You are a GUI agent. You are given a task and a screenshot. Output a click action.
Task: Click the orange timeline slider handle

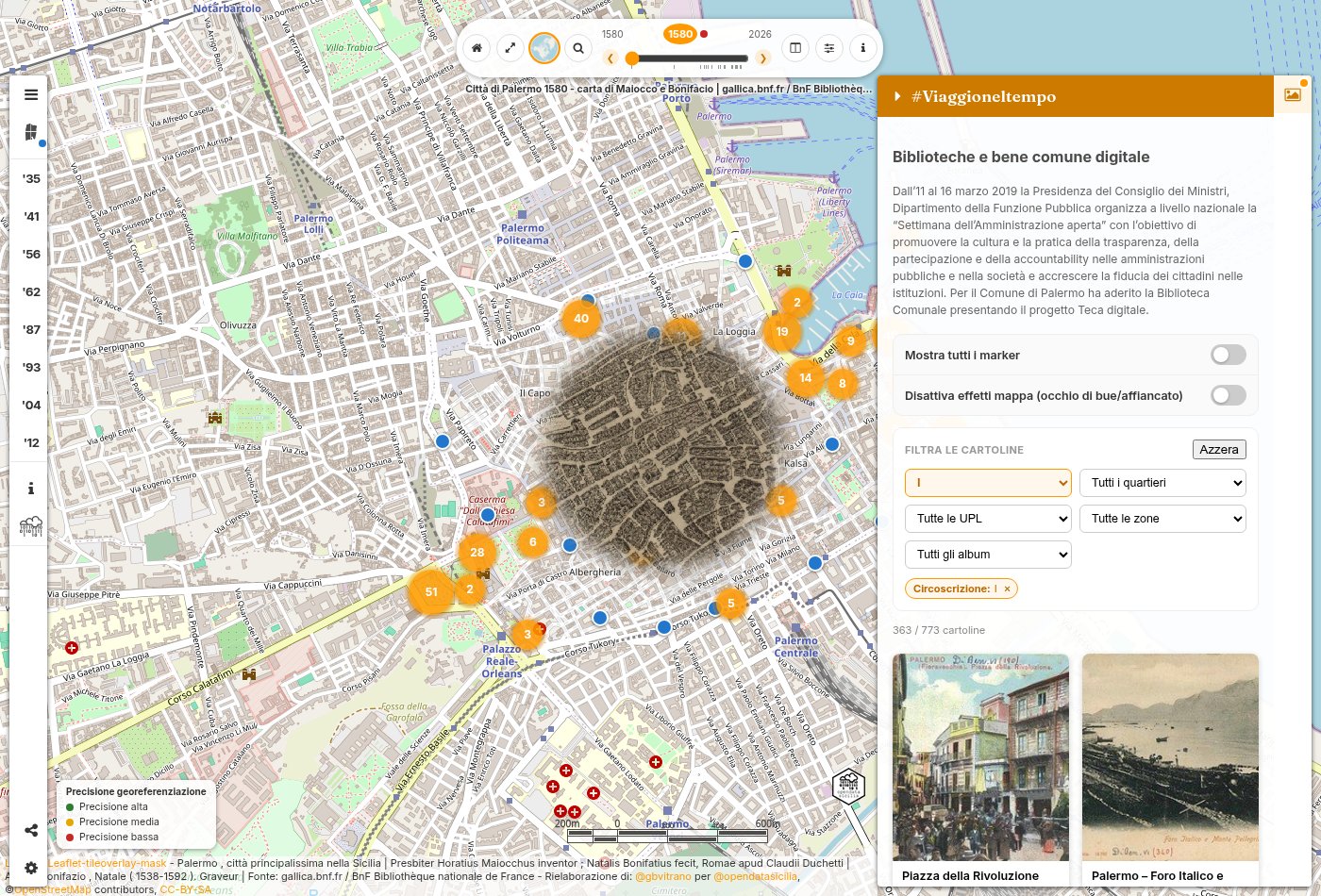pos(631,58)
